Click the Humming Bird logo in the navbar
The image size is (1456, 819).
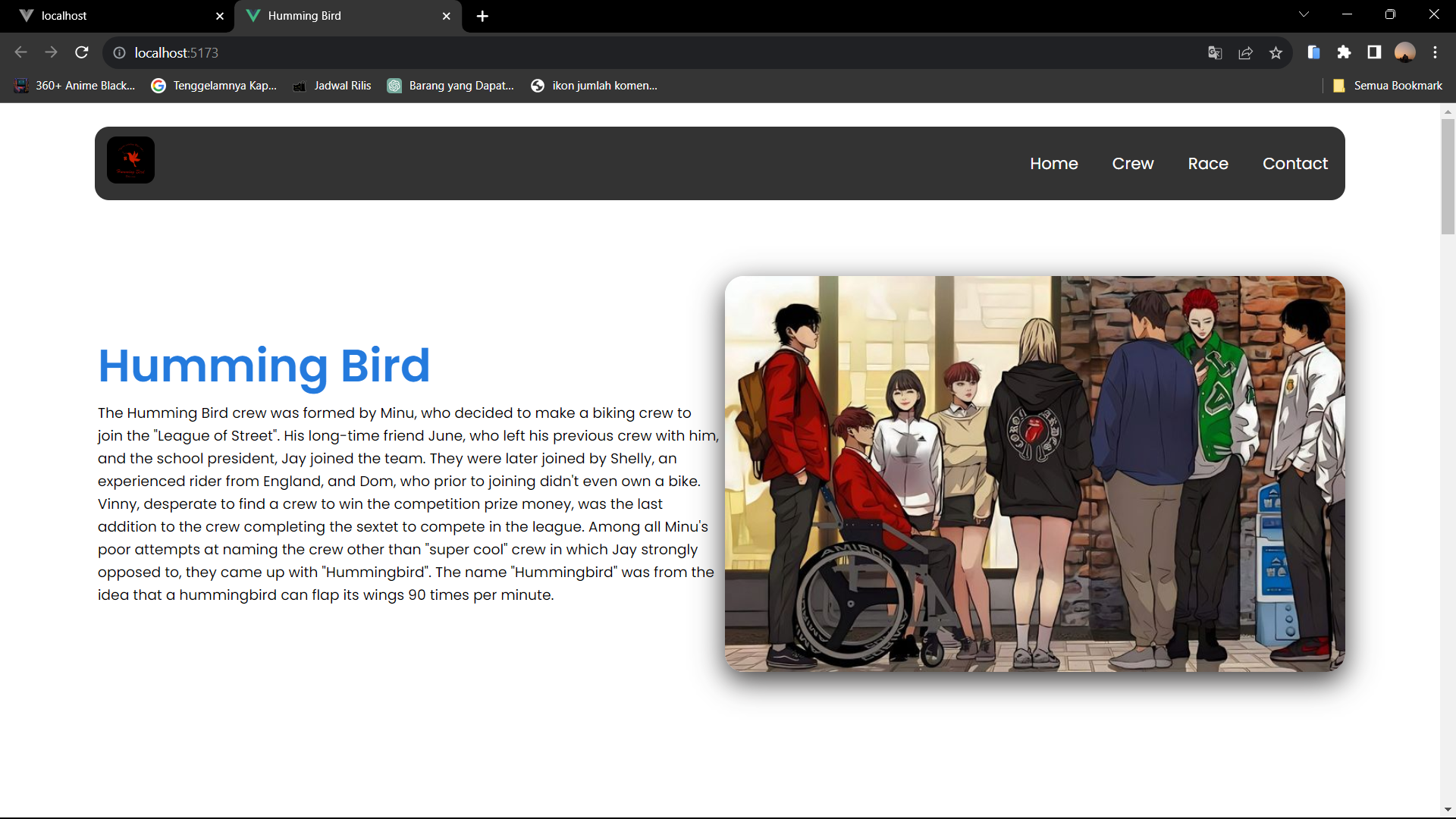(130, 160)
